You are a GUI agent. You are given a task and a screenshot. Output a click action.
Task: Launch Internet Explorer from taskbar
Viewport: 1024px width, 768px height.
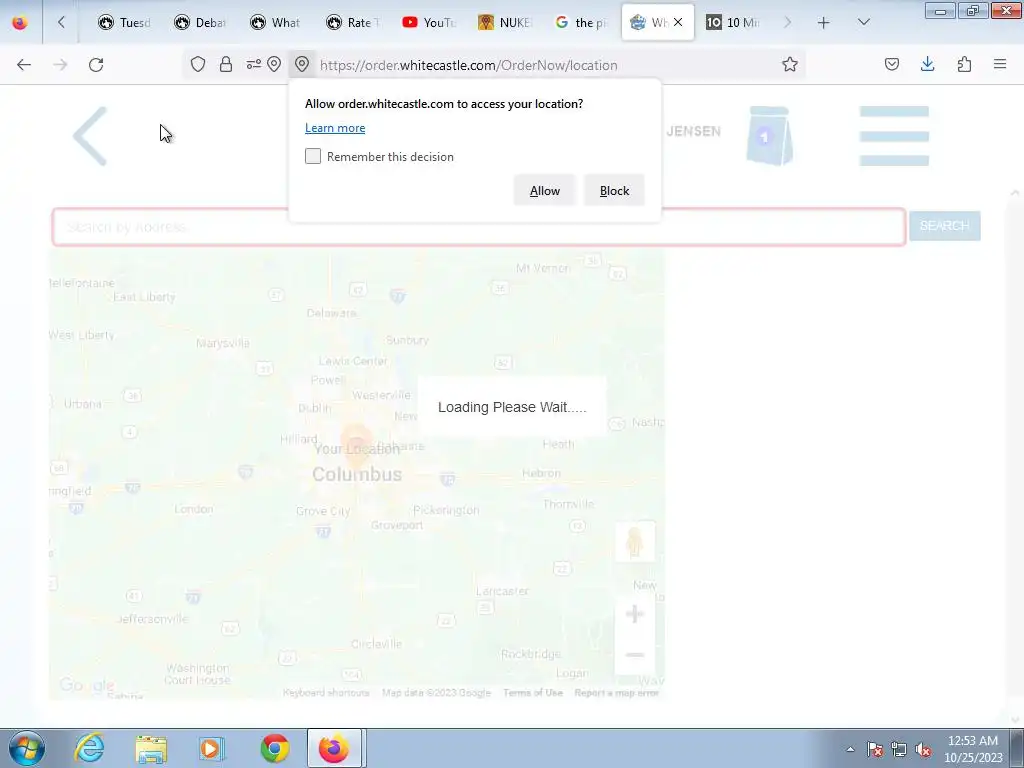[89, 748]
